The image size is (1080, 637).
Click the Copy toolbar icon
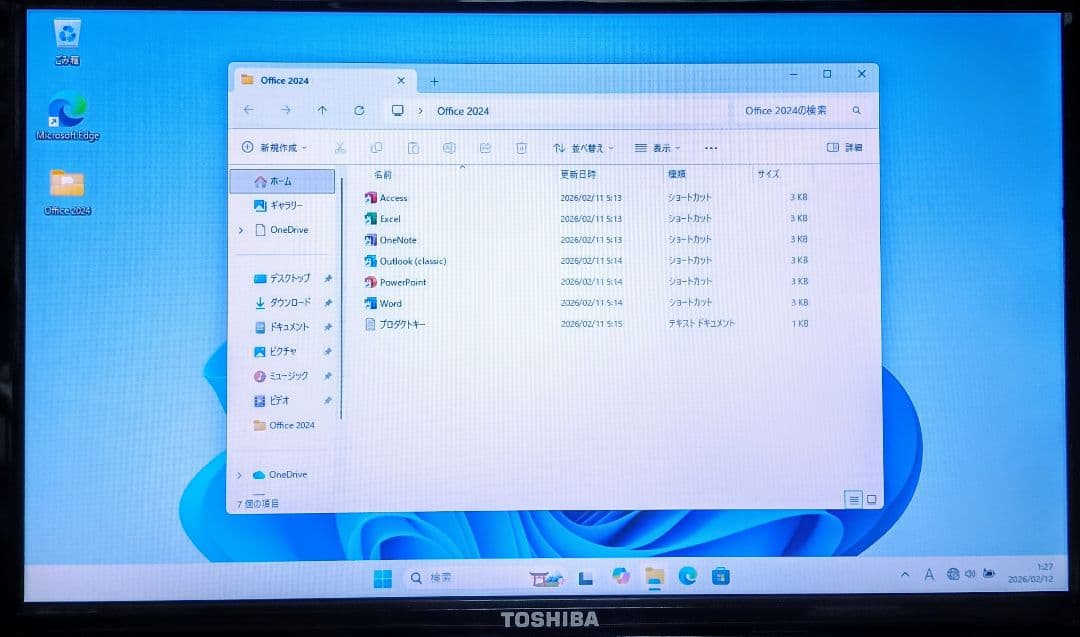376,148
